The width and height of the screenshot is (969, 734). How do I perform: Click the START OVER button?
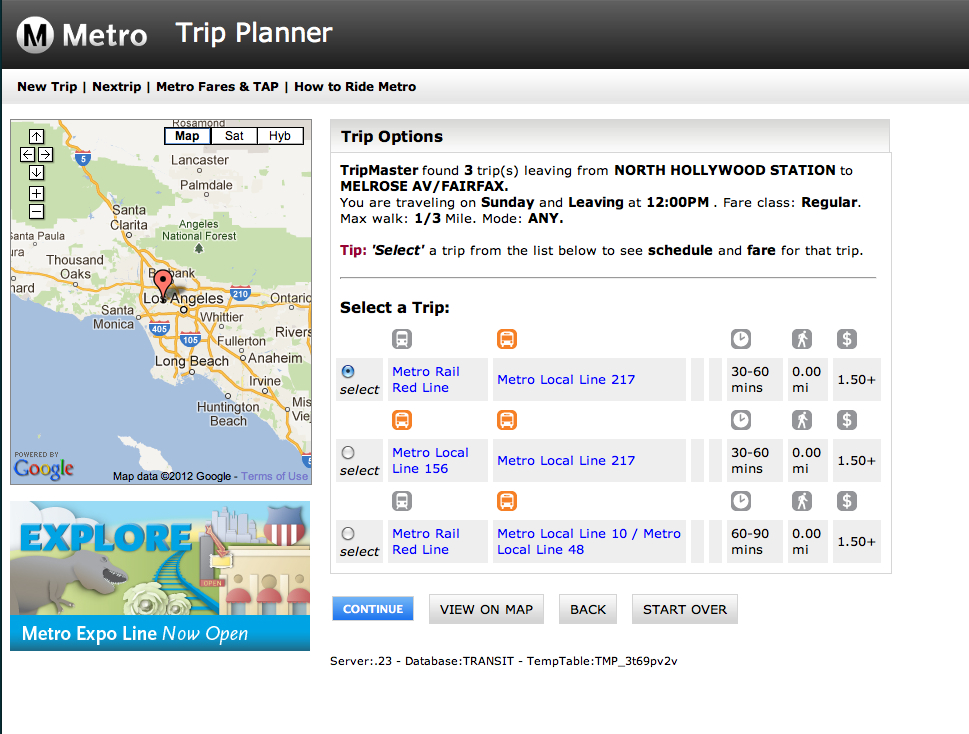point(685,609)
